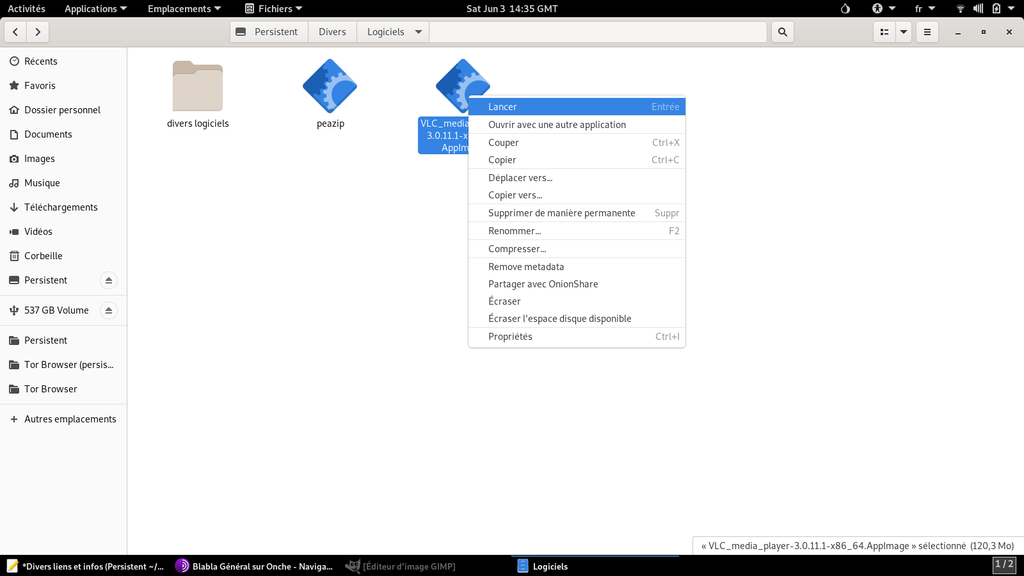The width and height of the screenshot is (1024, 576).
Task: Open the search magnifier in toolbar
Action: pyautogui.click(x=783, y=32)
